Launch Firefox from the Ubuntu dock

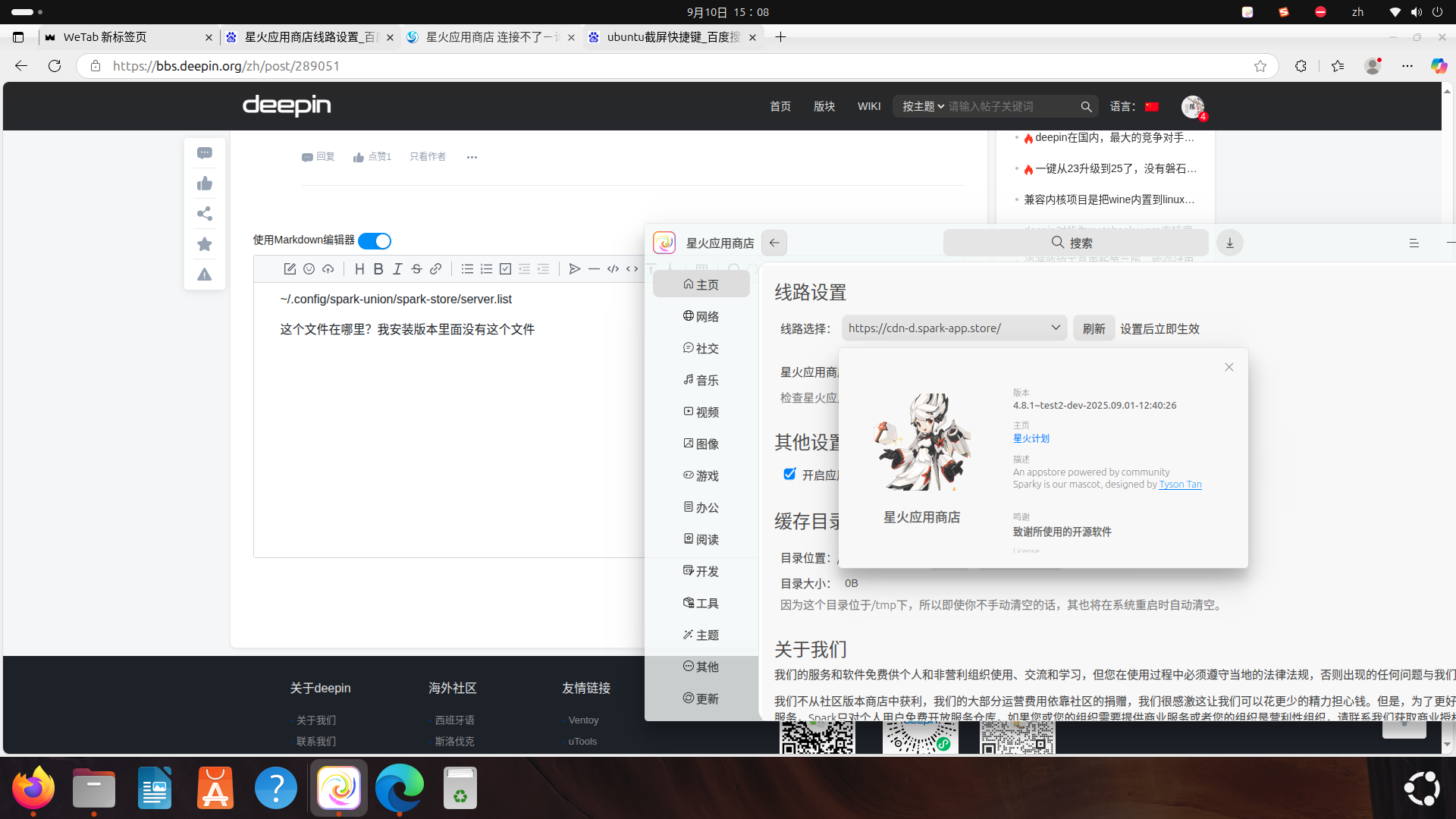point(33,789)
